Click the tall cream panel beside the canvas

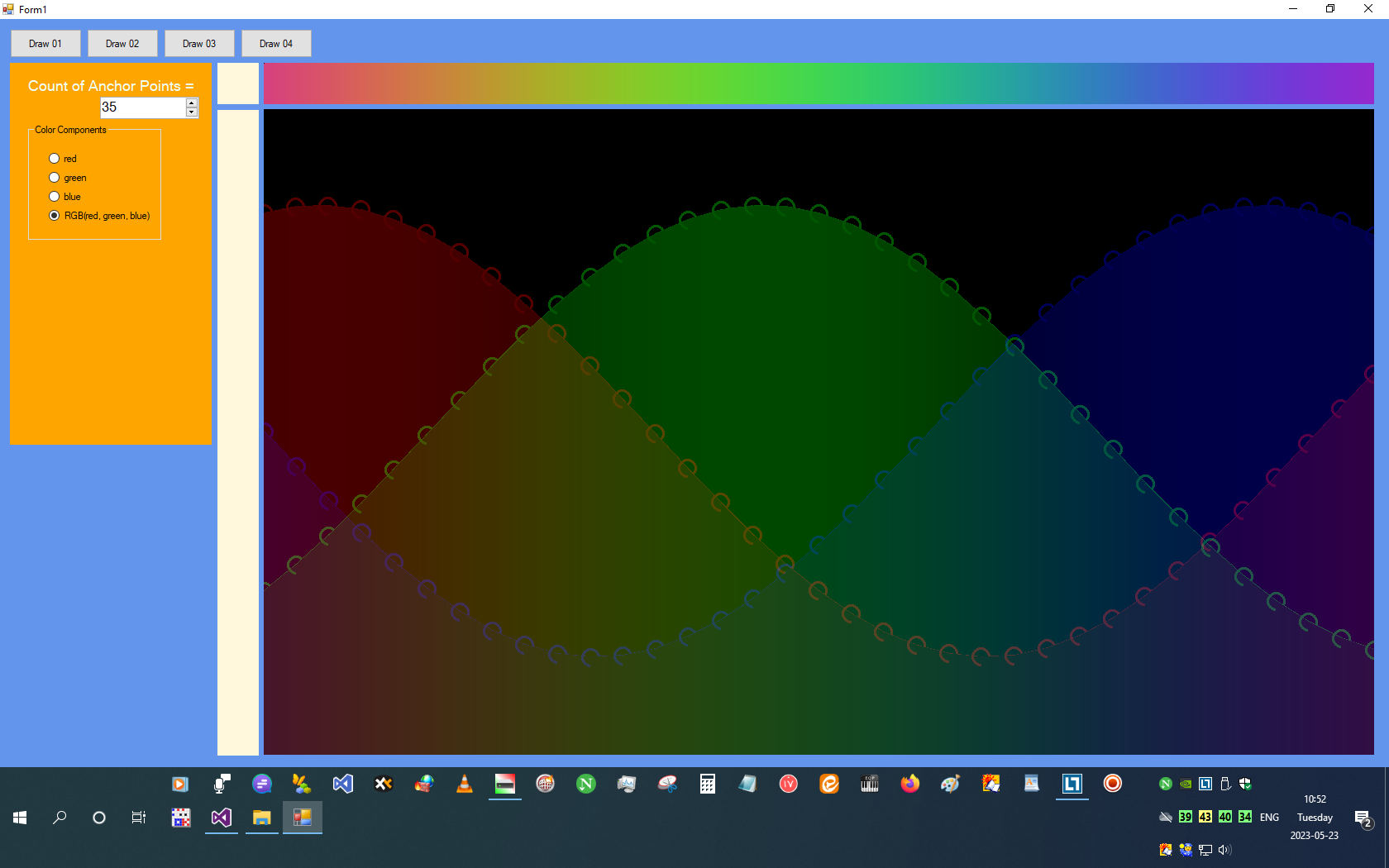point(238,432)
